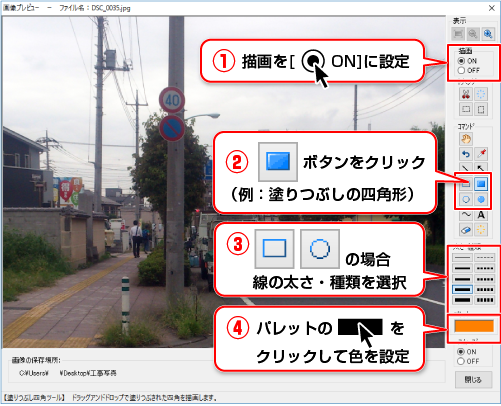
Task: Select ON radio nearest the 閉じる button
Action: [461, 352]
